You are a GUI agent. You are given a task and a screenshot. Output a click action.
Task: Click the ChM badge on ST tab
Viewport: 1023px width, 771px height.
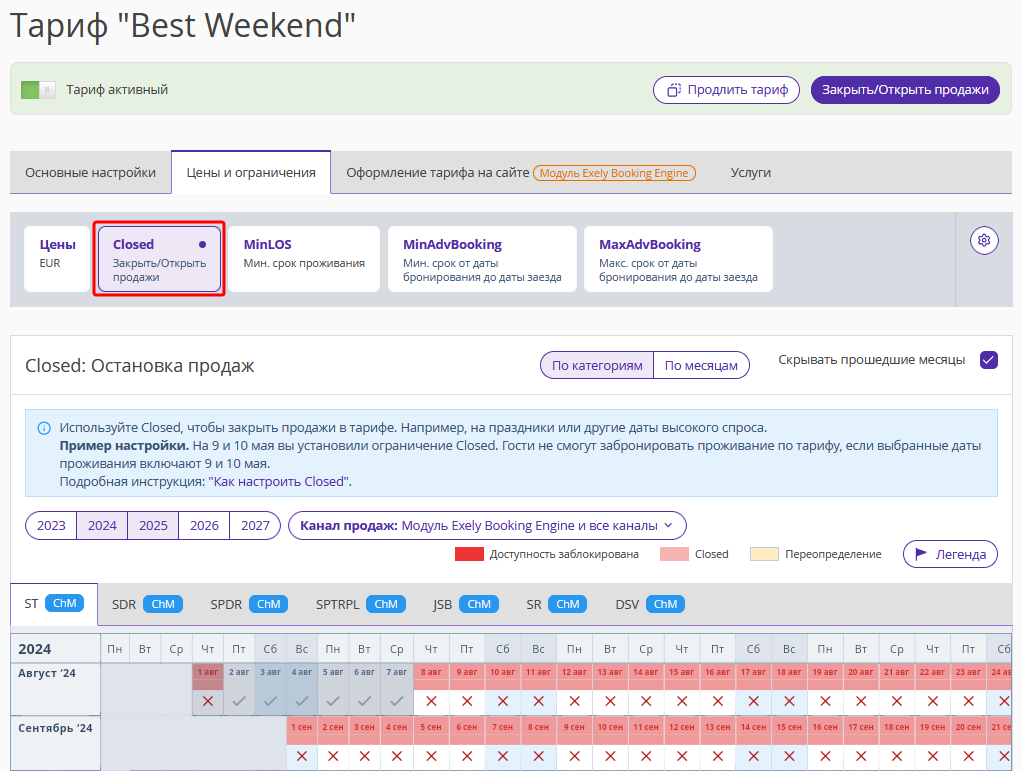tap(65, 603)
